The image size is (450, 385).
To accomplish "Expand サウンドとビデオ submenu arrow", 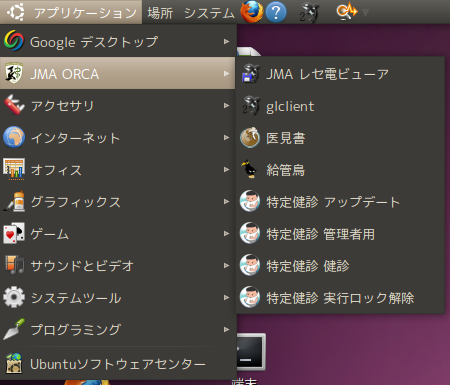I will point(227,265).
